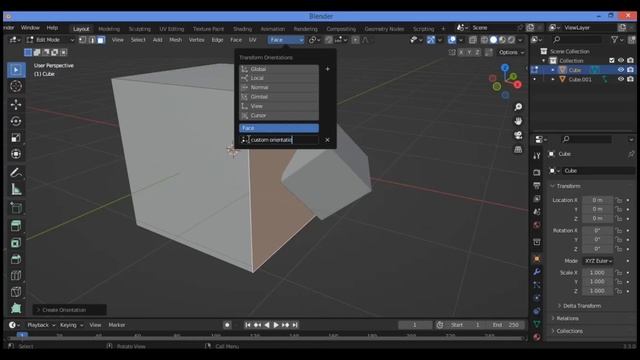Delete custom orientation with X button
Image resolution: width=640 pixels, height=360 pixels.
(327, 140)
